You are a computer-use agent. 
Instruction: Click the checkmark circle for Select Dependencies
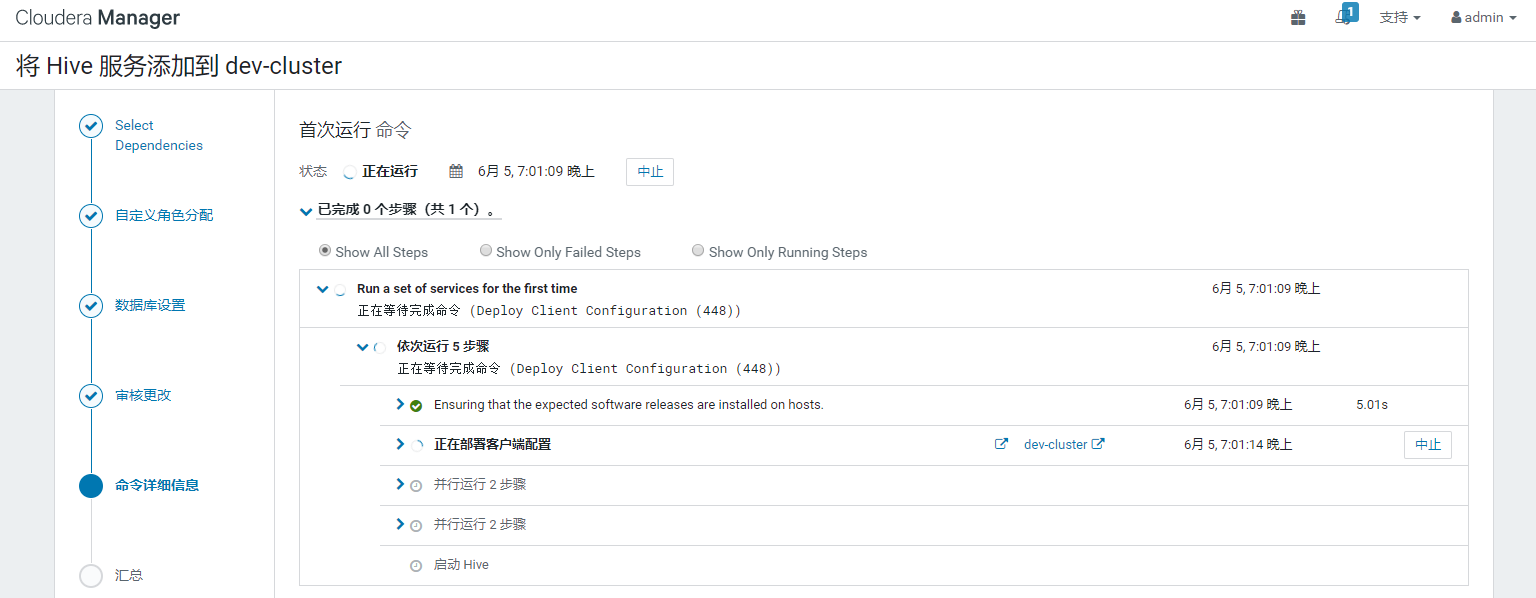[91, 126]
